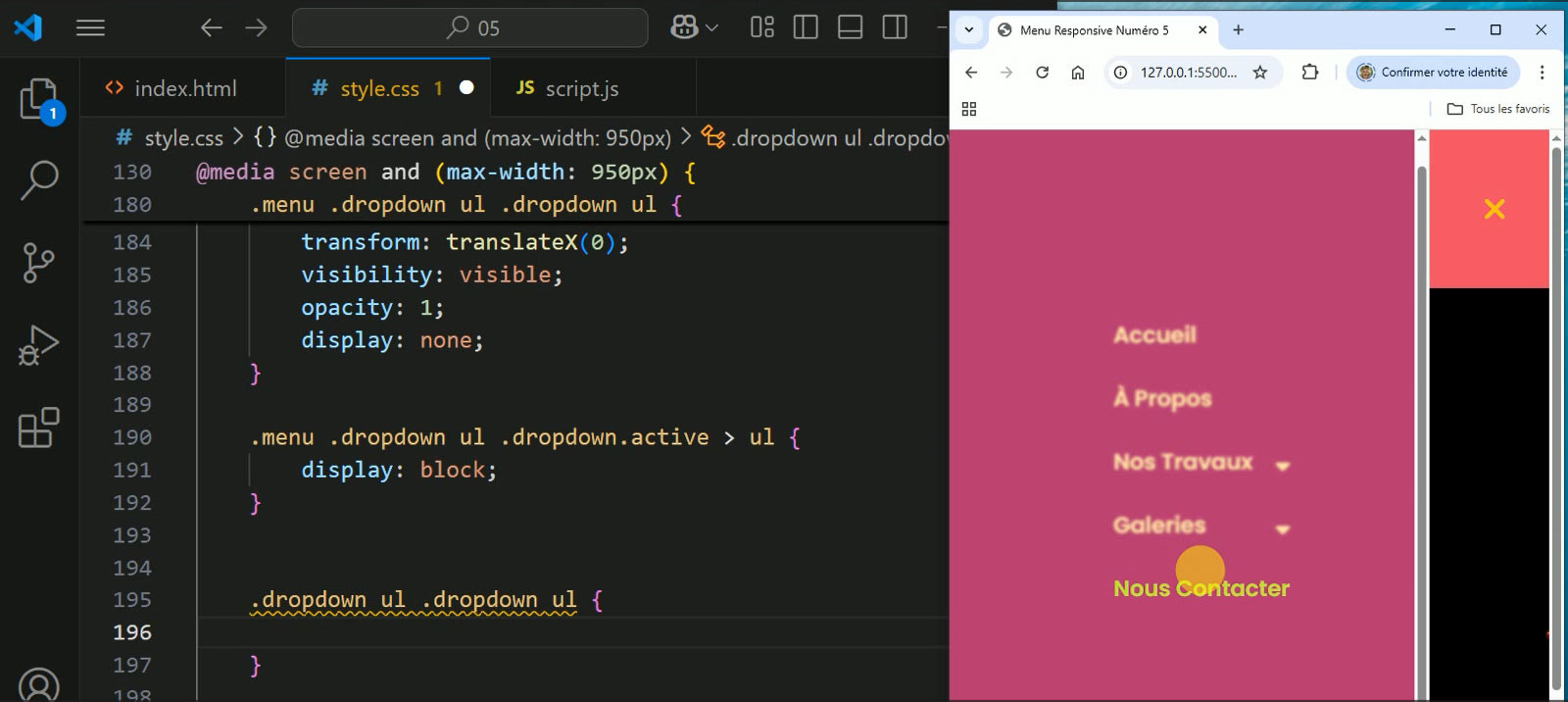Open the Accounts icon in activity bar

coord(39,684)
